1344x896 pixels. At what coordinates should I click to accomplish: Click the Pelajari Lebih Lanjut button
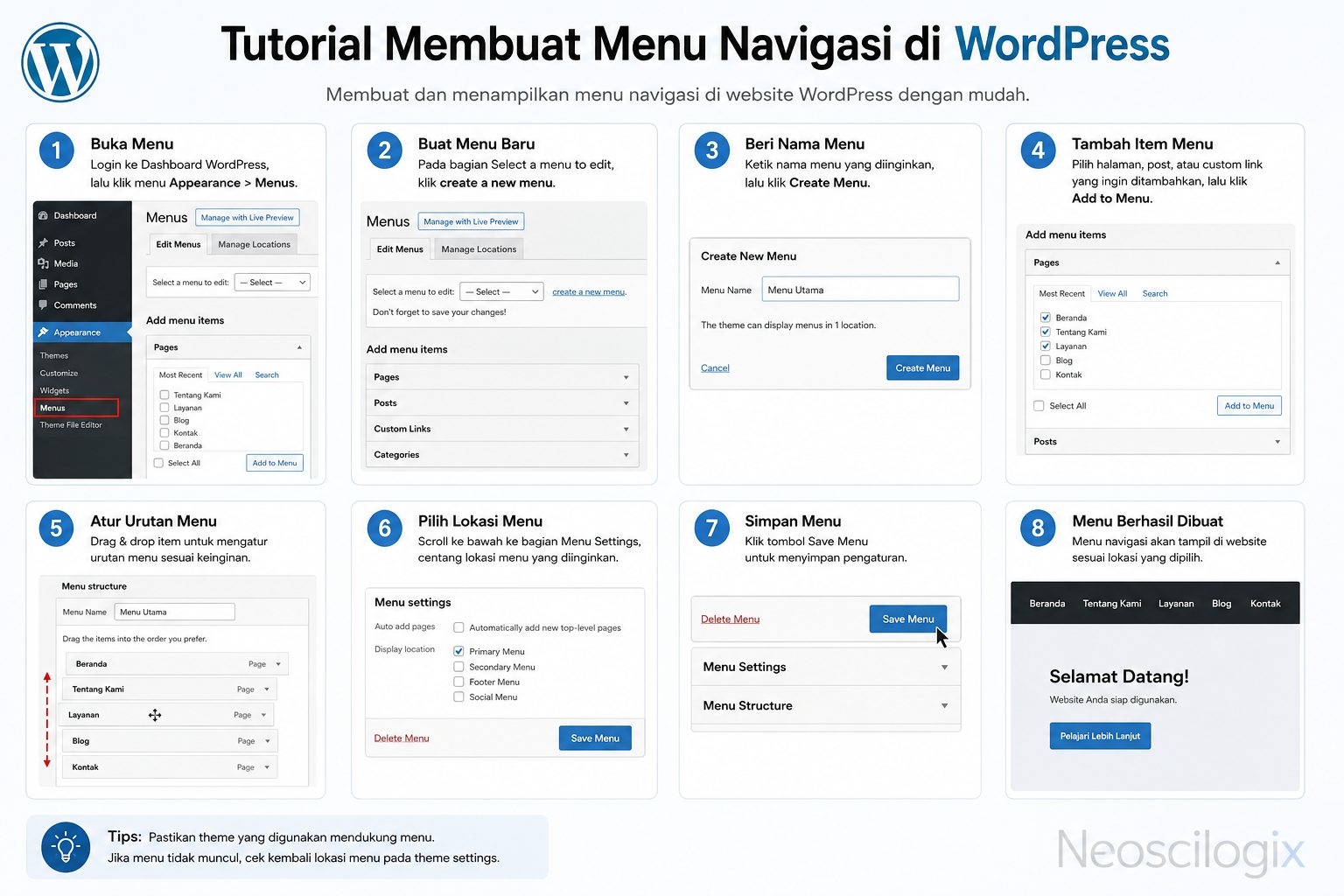(x=1100, y=736)
